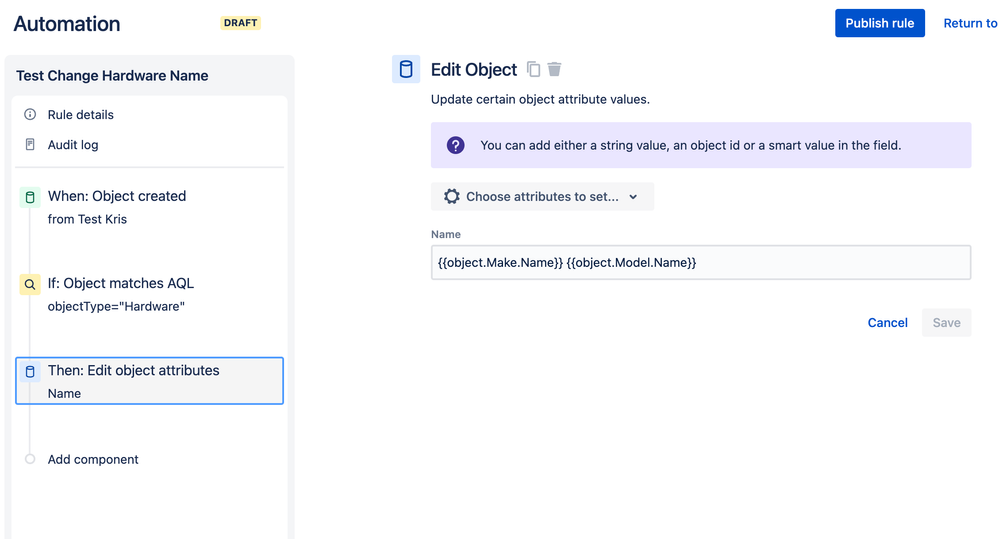Click the green Object created trigger icon
Image resolution: width=999 pixels, height=539 pixels.
(x=30, y=197)
